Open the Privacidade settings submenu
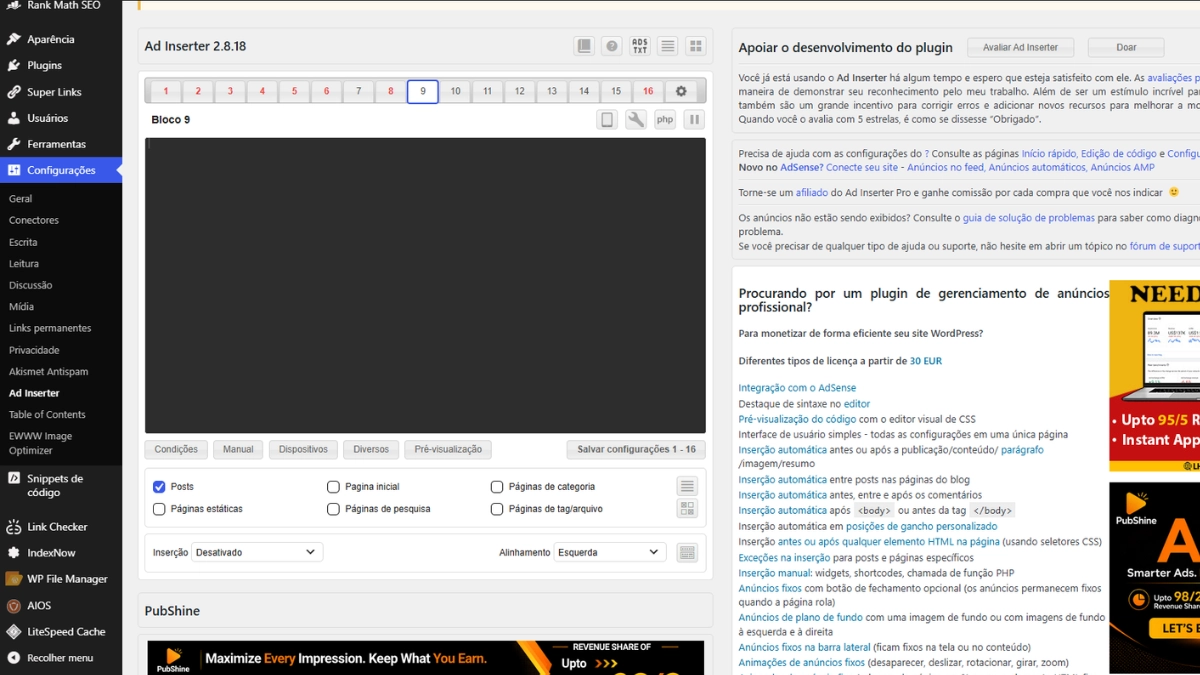1200x675 pixels. point(34,350)
